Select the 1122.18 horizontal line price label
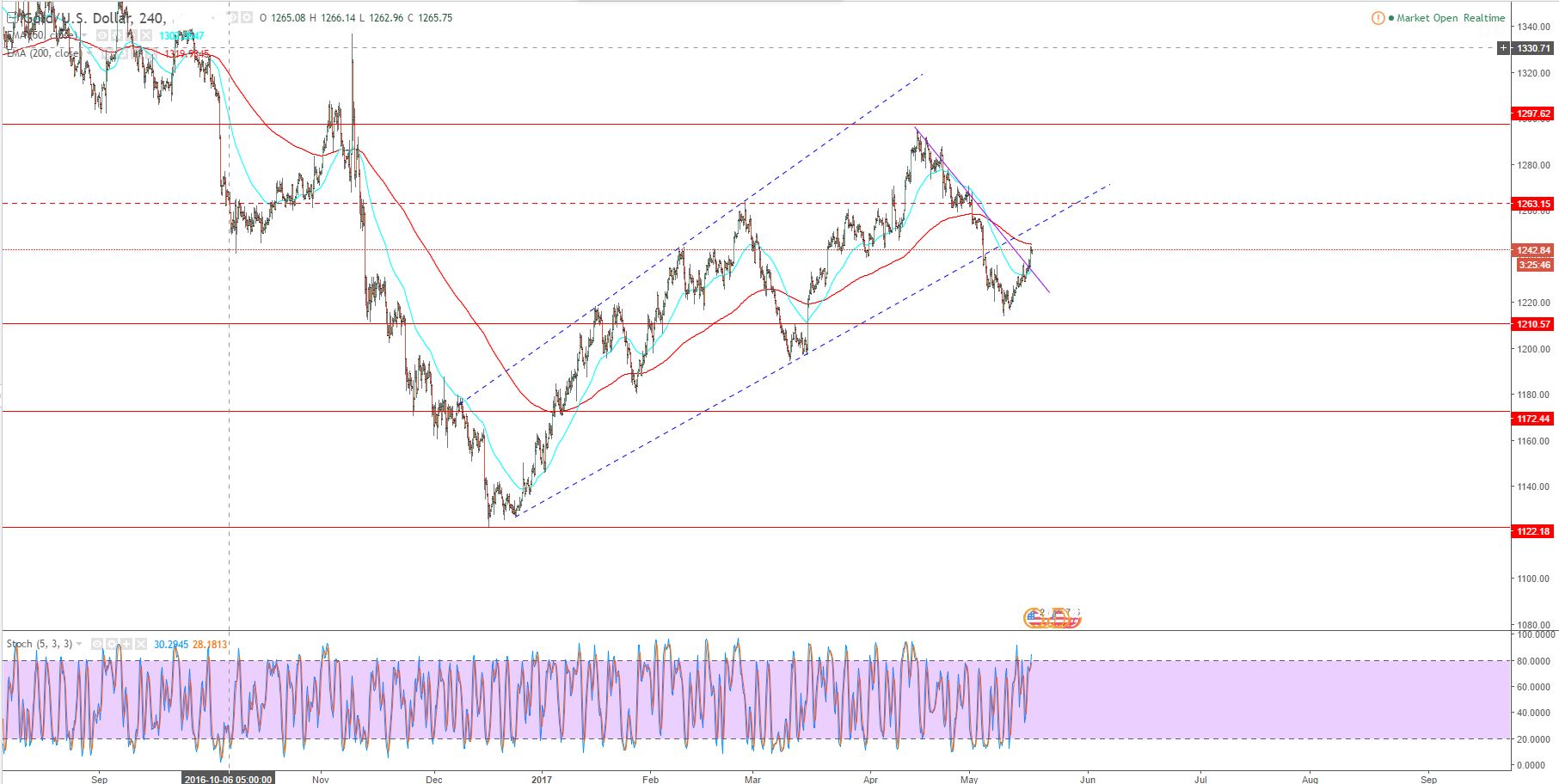The width and height of the screenshot is (1559, 784). (x=1533, y=531)
